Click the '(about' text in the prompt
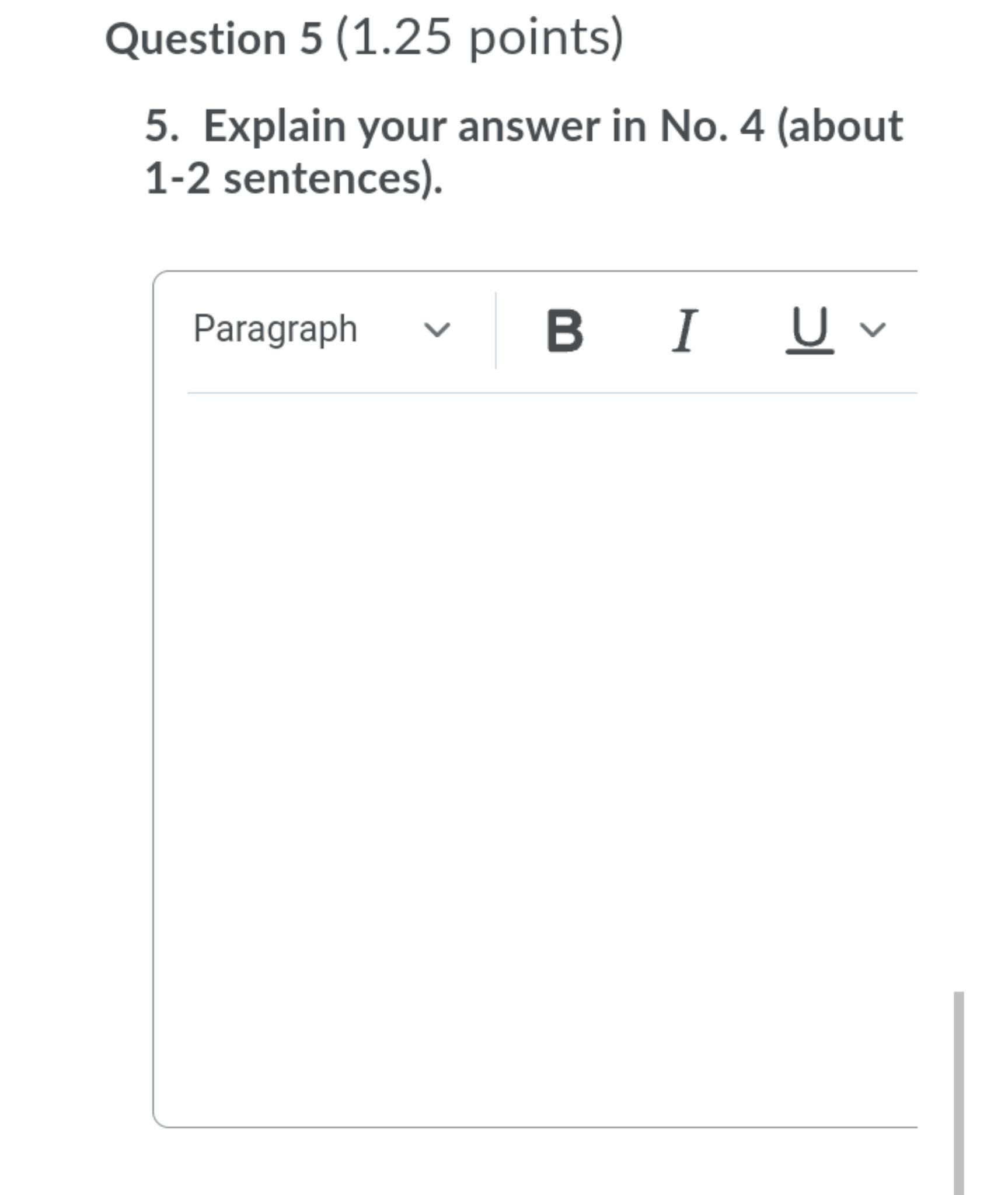Viewport: 1008px width, 1195px height. coord(839,126)
